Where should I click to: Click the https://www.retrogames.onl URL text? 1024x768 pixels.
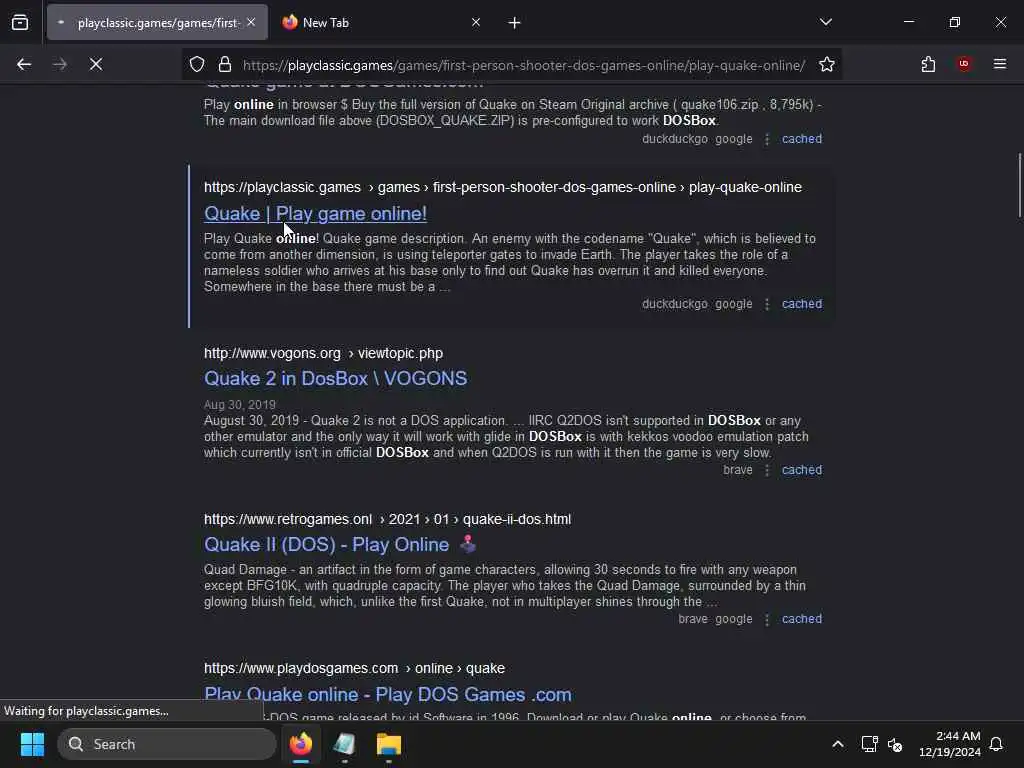288,519
